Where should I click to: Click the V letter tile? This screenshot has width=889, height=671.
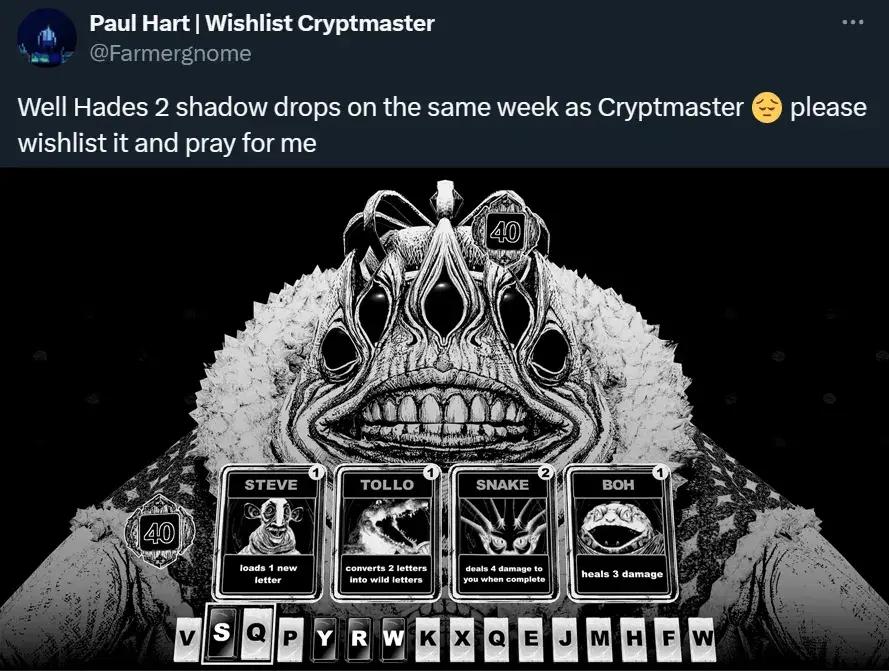pos(185,639)
